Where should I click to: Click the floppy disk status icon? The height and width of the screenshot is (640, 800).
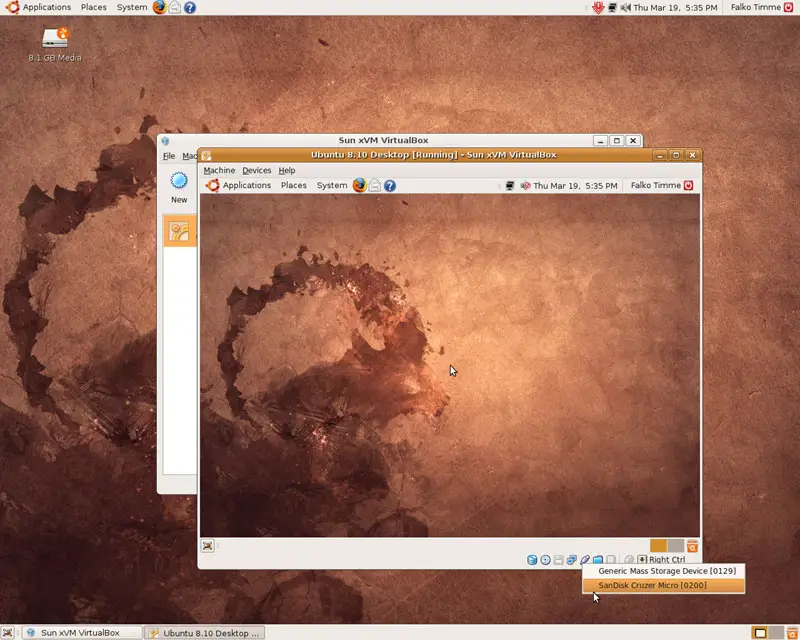[x=559, y=560]
